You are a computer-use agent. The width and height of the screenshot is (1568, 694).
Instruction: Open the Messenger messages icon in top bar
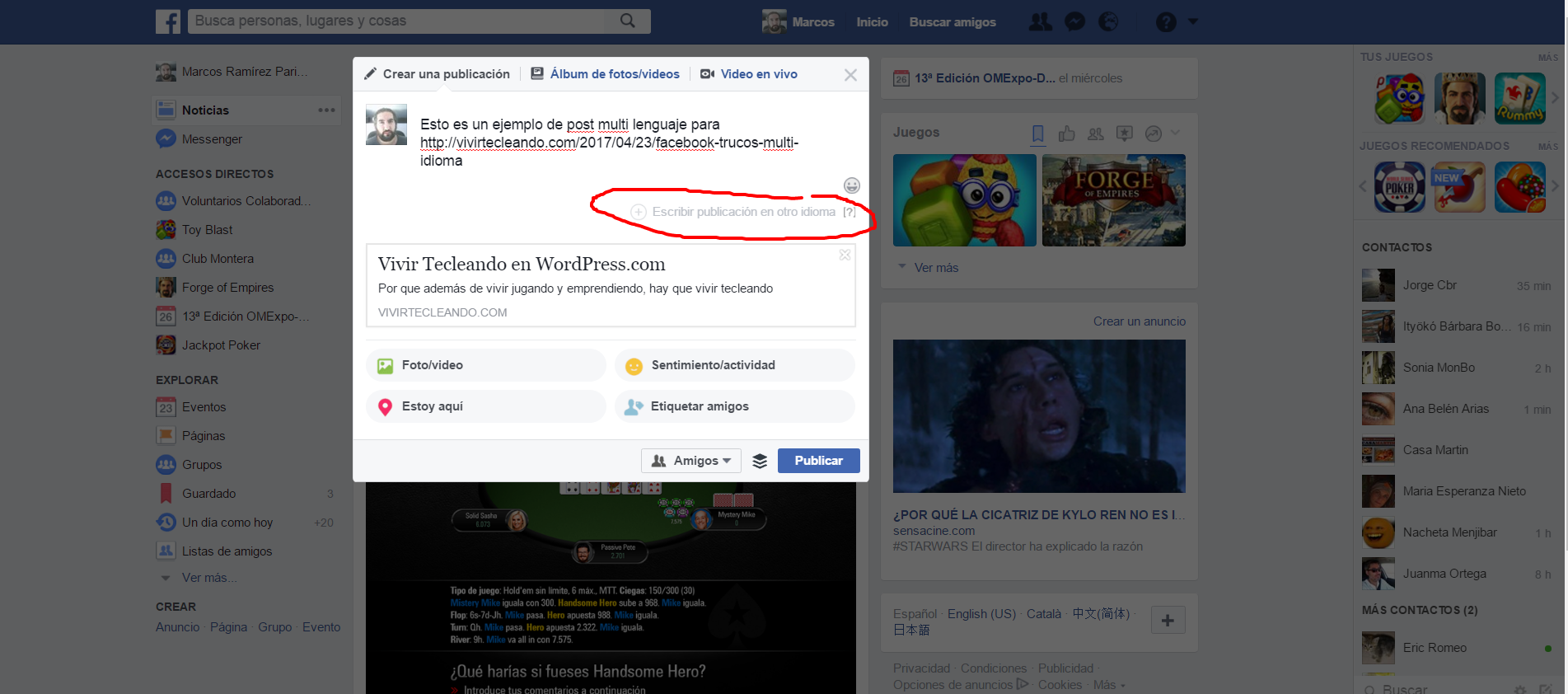(x=1074, y=21)
